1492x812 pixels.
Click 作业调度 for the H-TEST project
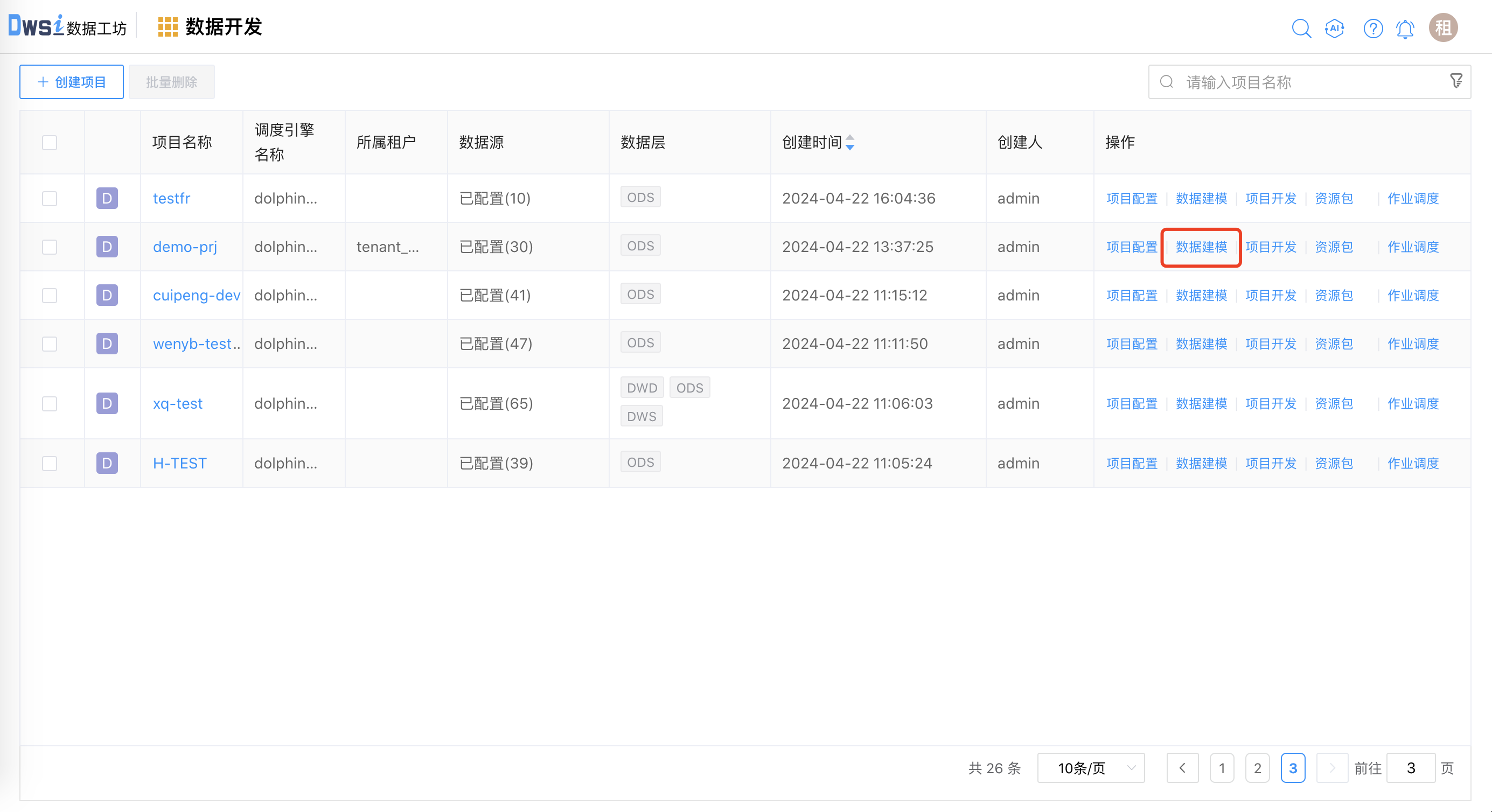1413,463
